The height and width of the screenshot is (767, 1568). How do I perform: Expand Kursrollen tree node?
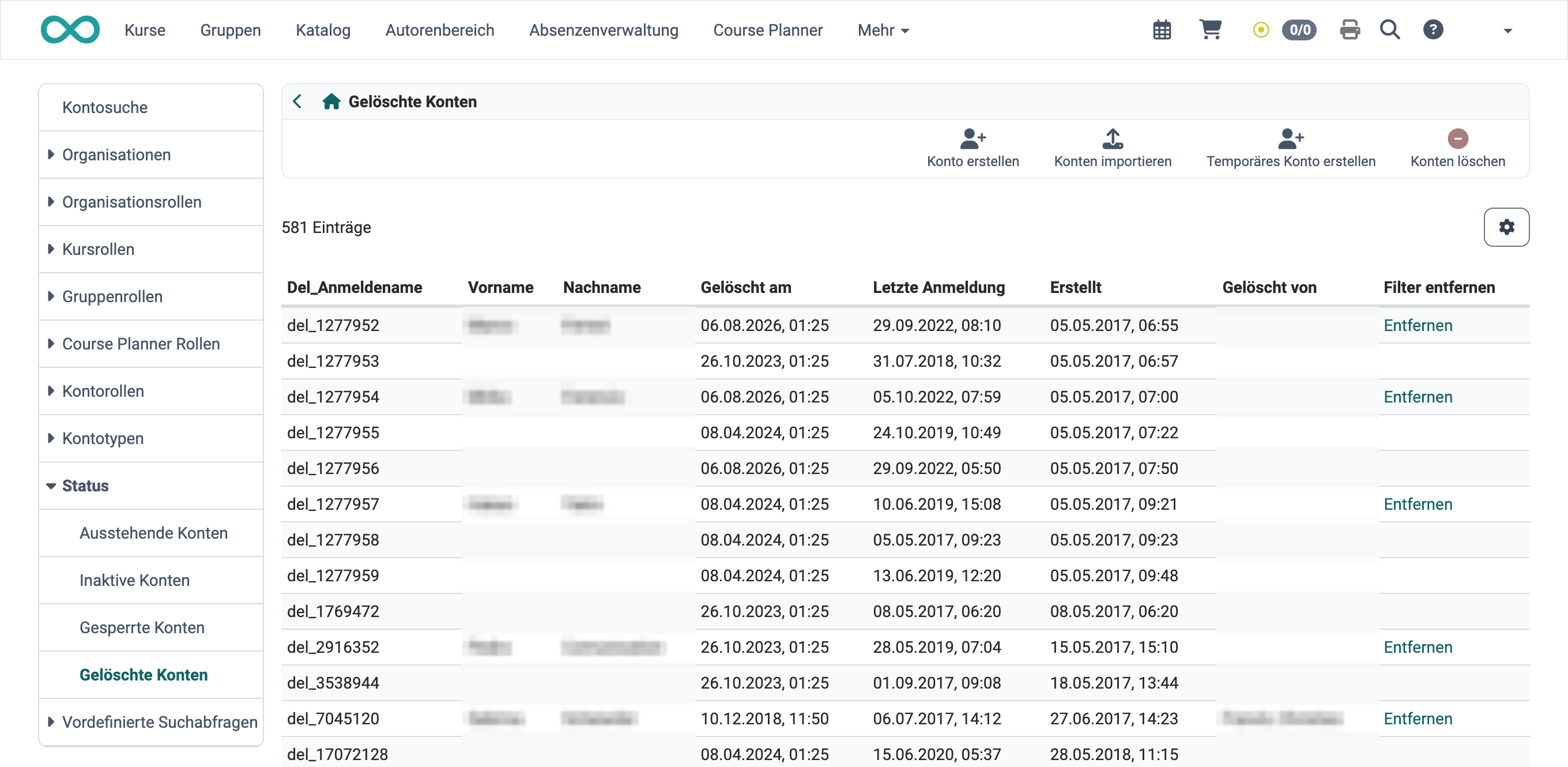click(x=51, y=249)
